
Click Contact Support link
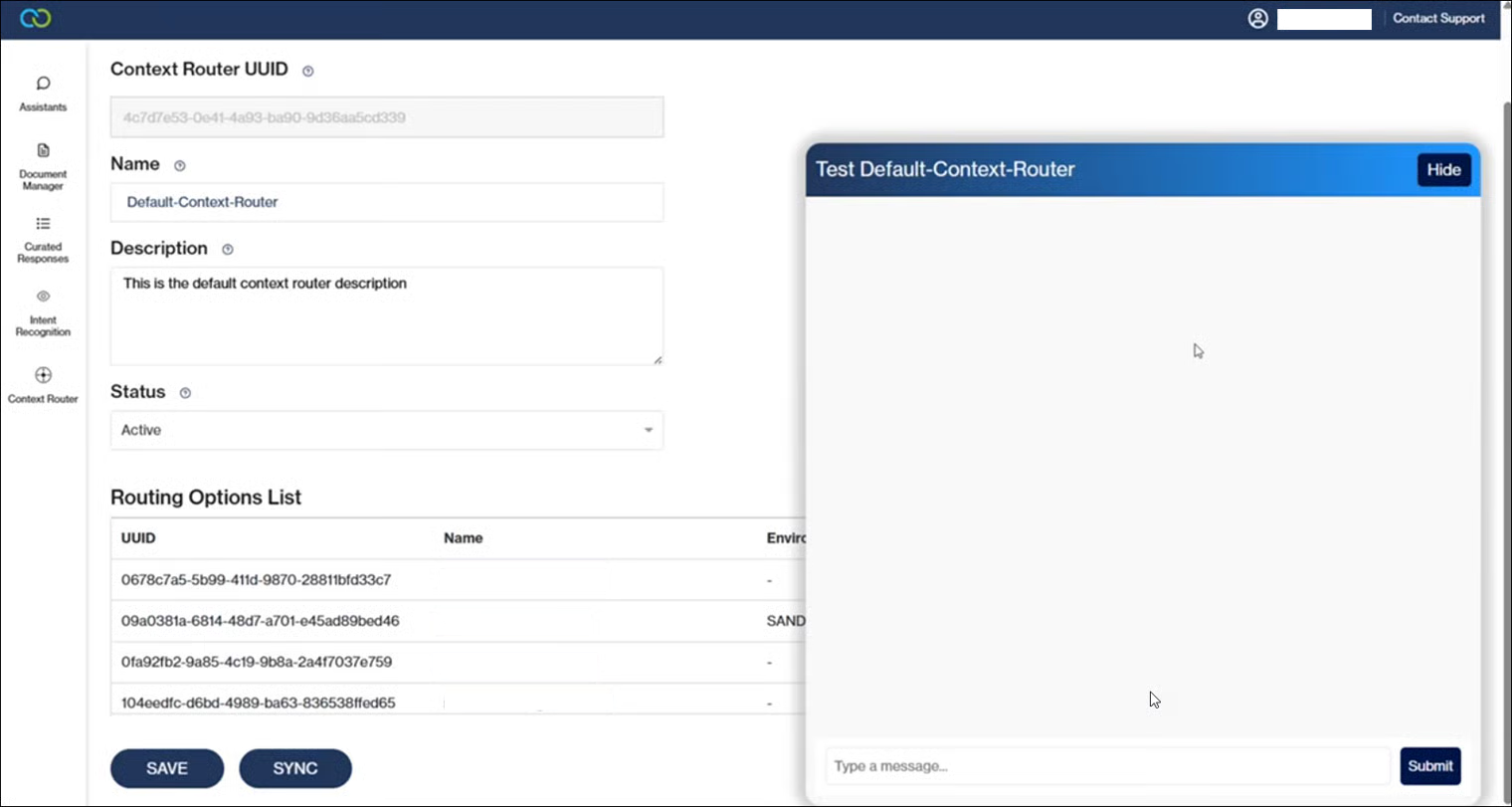pos(1437,19)
